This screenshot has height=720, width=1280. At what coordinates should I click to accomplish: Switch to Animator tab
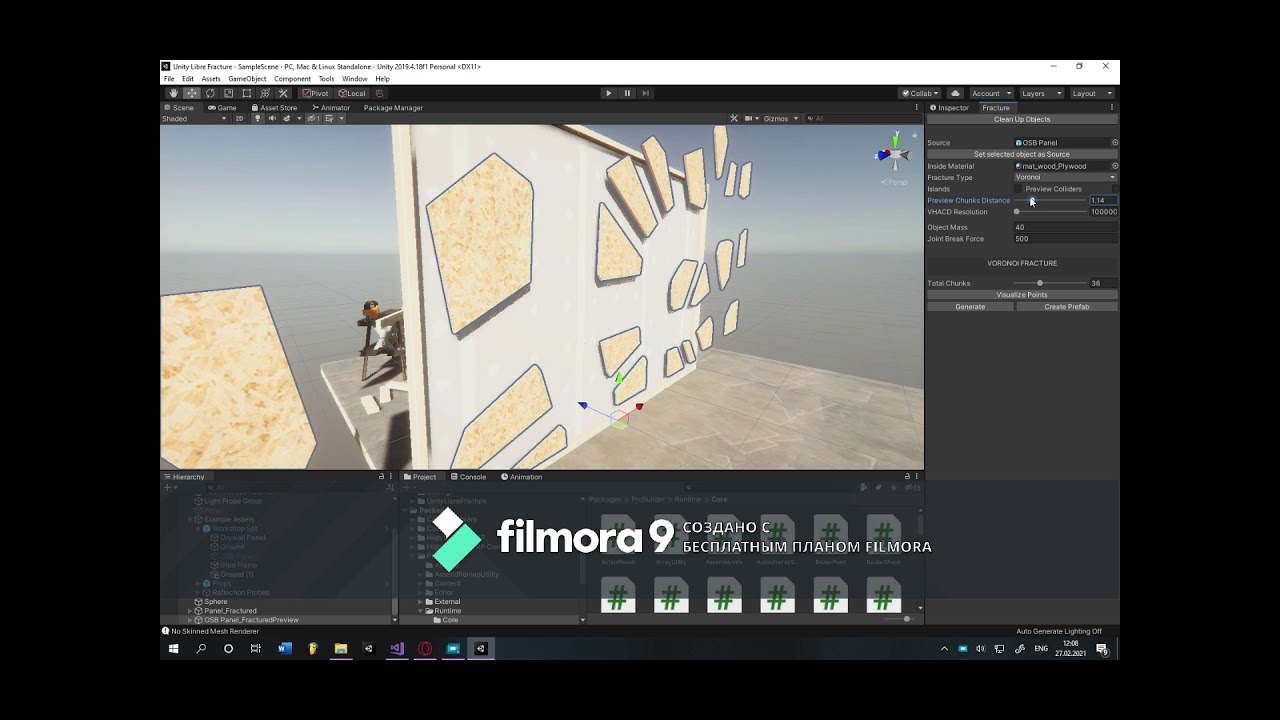(331, 107)
